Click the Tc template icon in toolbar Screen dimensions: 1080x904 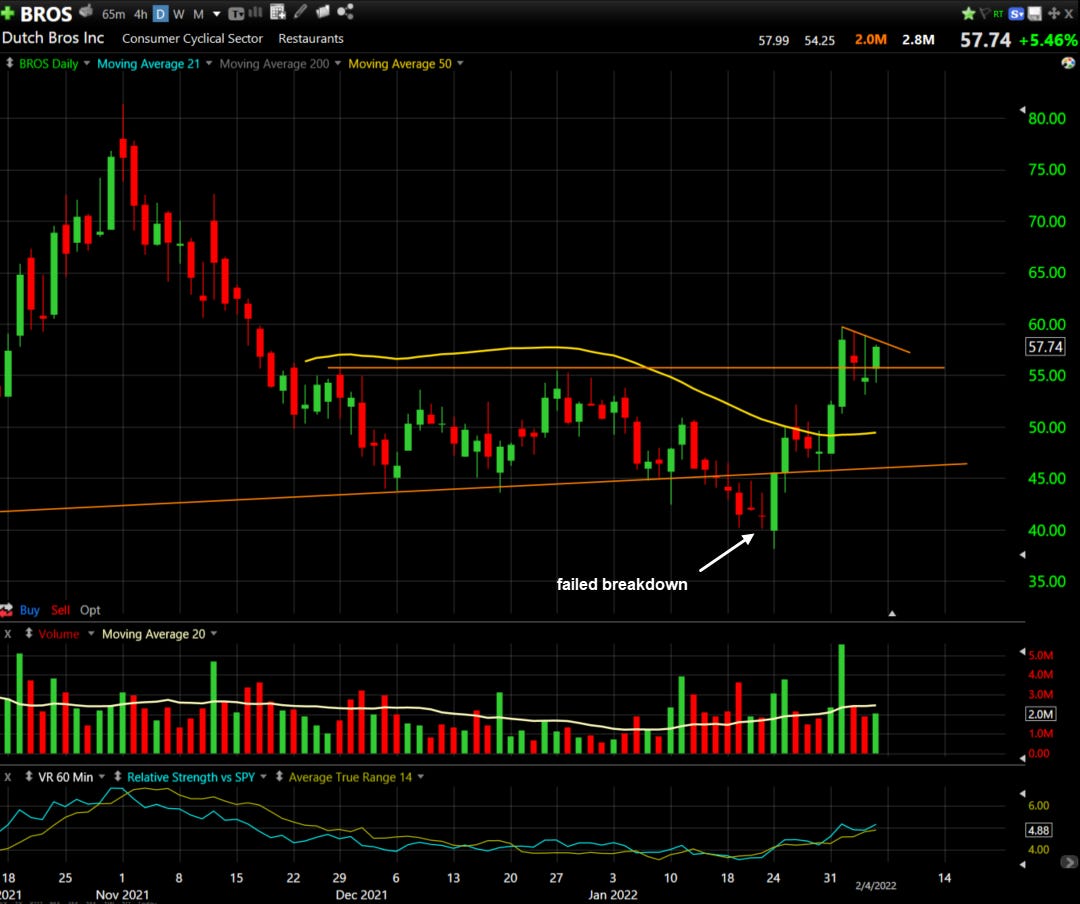coord(236,13)
